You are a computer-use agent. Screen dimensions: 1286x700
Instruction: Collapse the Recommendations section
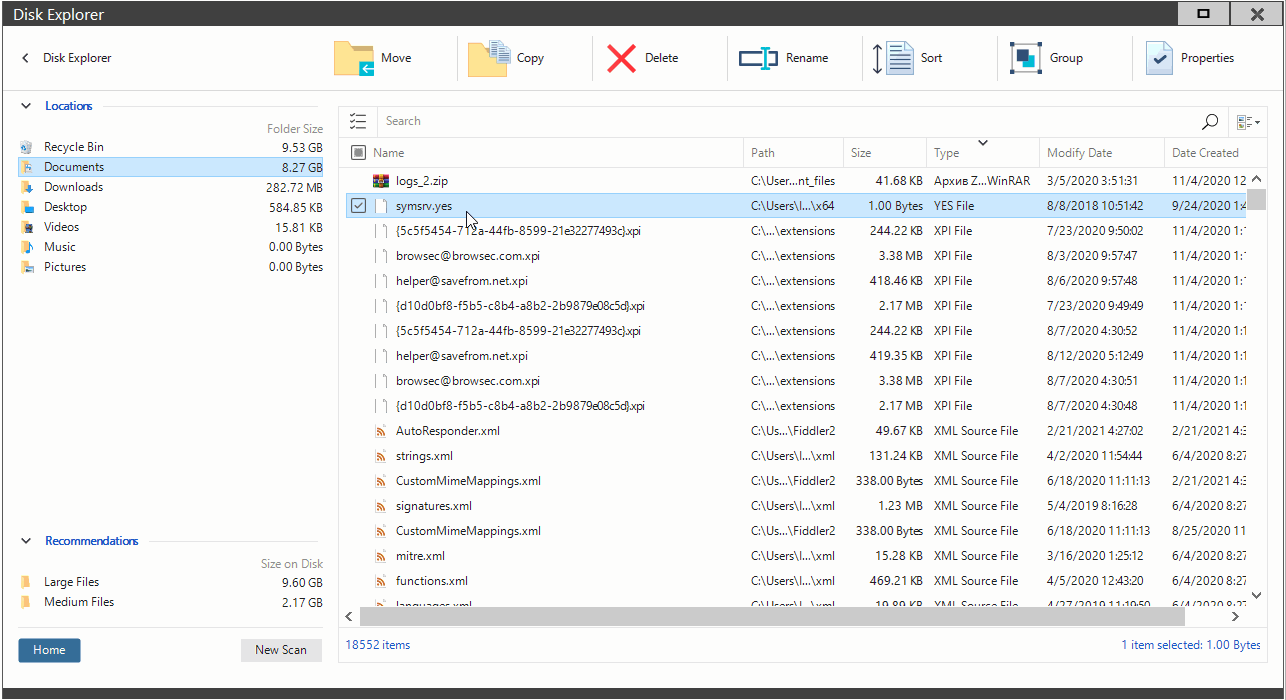26,541
